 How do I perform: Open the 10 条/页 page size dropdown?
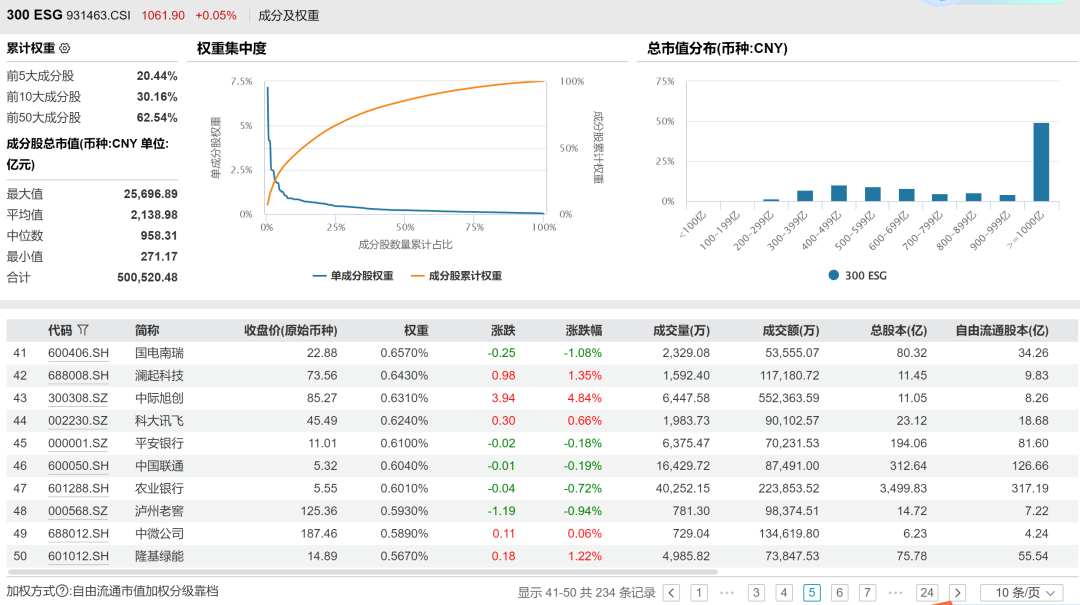pos(1020,593)
